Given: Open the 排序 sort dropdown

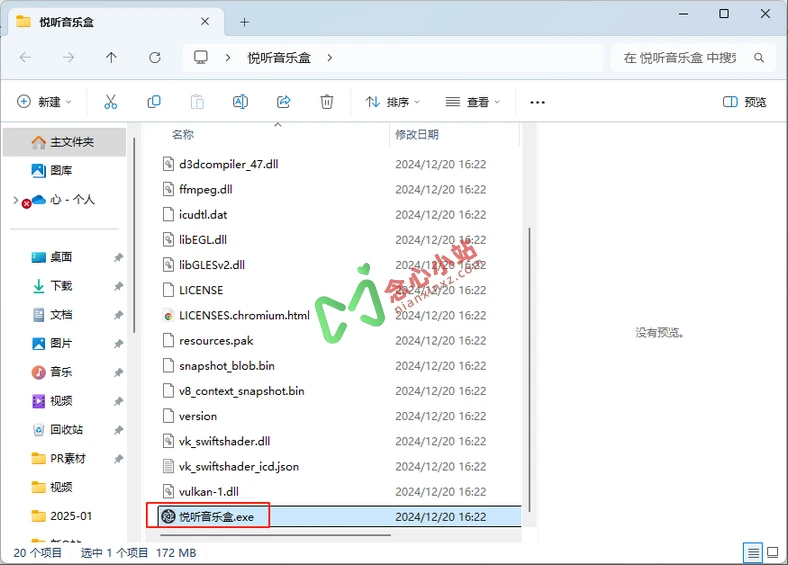Looking at the screenshot, I should [392, 102].
